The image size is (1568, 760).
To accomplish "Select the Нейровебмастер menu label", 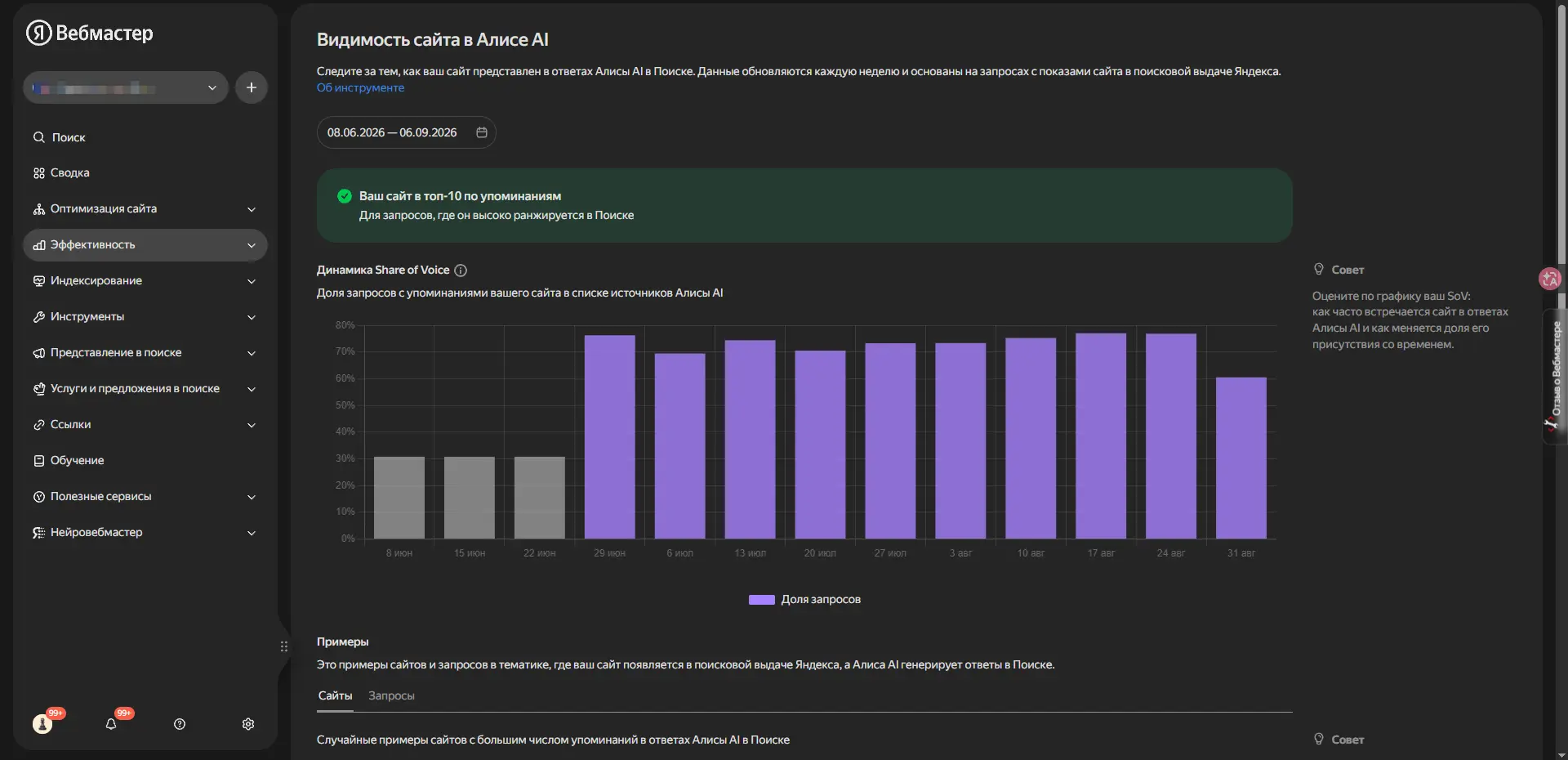I will click(96, 533).
